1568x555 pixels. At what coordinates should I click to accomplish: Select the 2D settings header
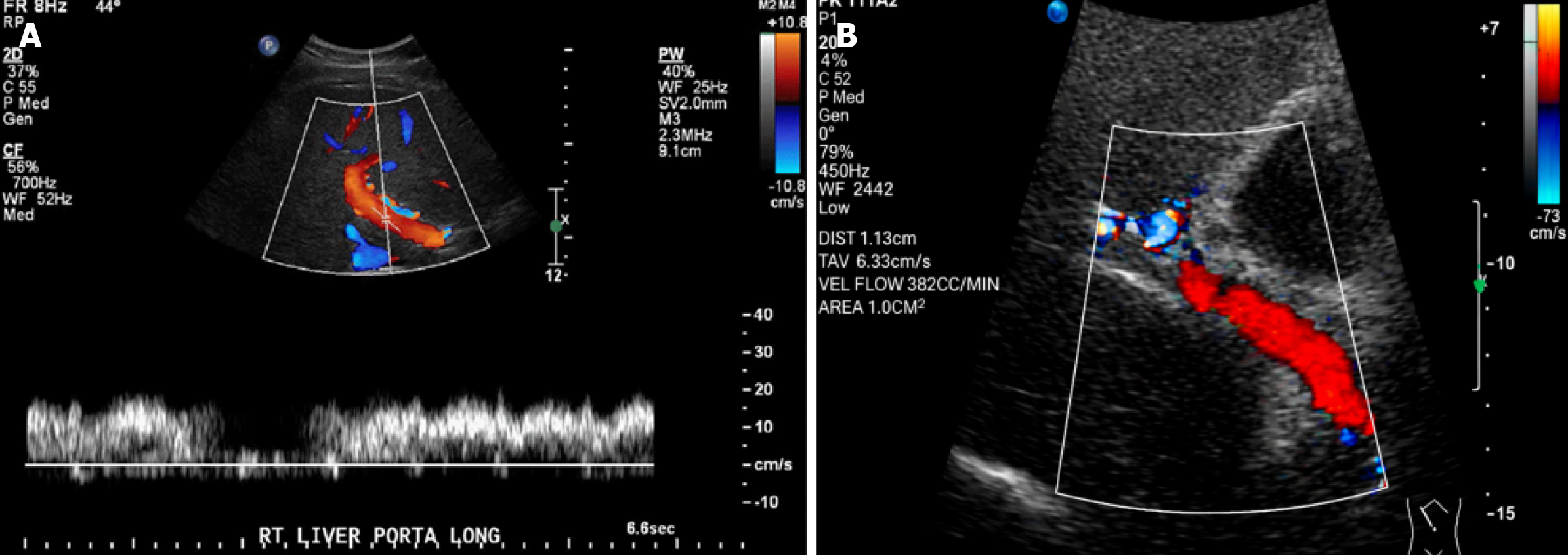coord(12,56)
